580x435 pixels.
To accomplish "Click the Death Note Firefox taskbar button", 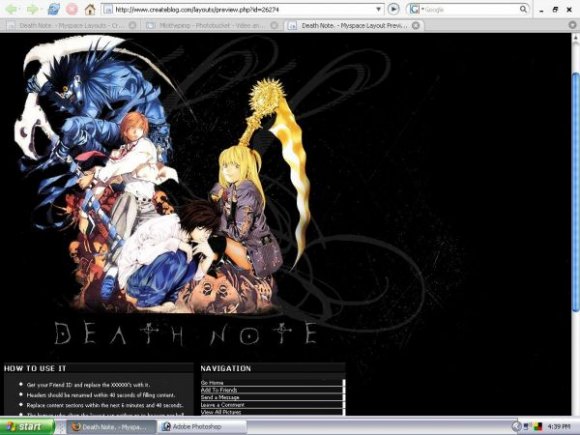I will [111, 427].
